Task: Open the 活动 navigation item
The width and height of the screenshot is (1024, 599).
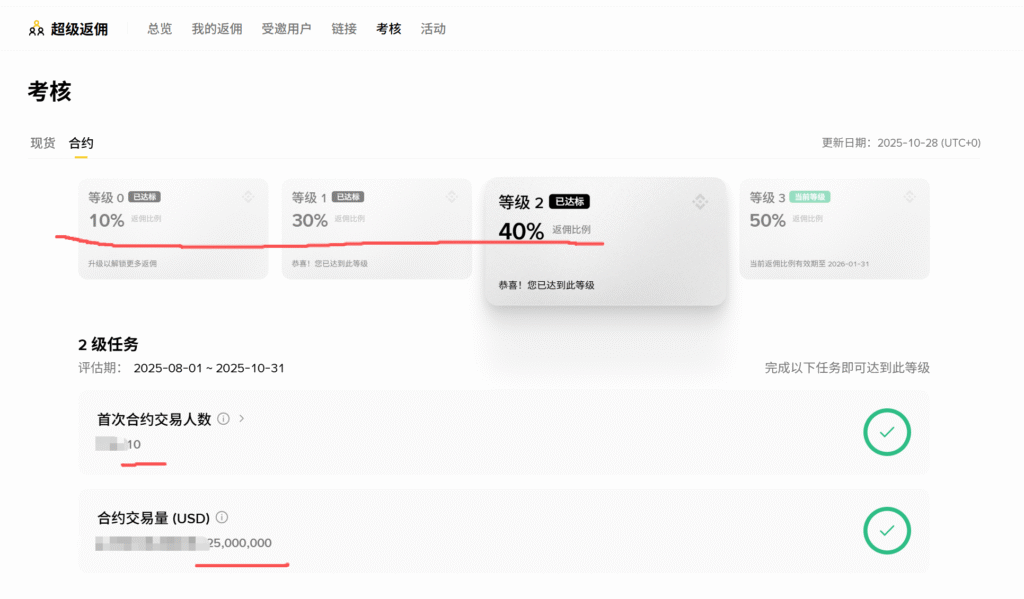Action: pos(433,29)
